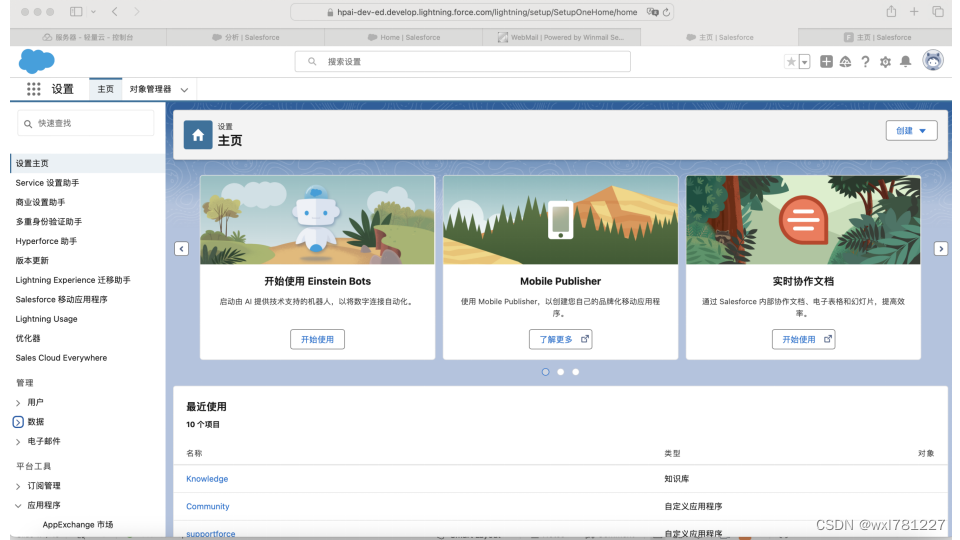960x540 pixels.
Task: Open 商业设置助手 in the sidebar
Action: click(x=40, y=203)
